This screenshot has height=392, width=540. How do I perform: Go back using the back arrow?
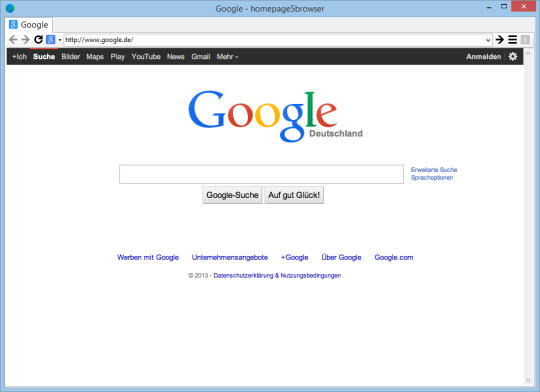coord(13,40)
